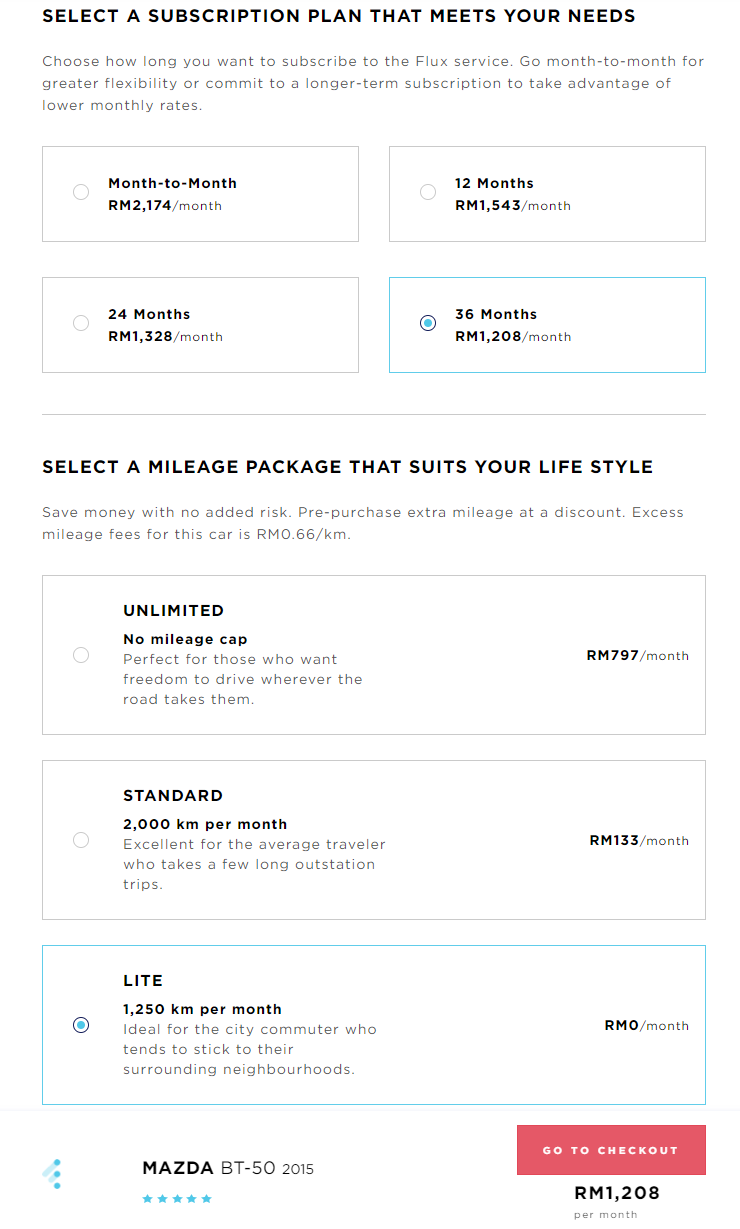Click the Lite mileage radio button
Screen dimensions: 740x1229
point(81,1025)
